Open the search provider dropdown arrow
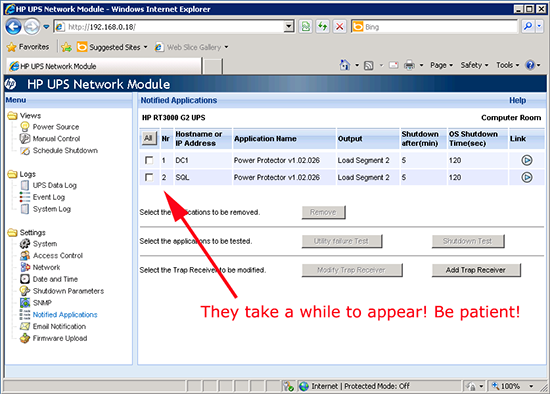The image size is (550, 394). [x=539, y=27]
